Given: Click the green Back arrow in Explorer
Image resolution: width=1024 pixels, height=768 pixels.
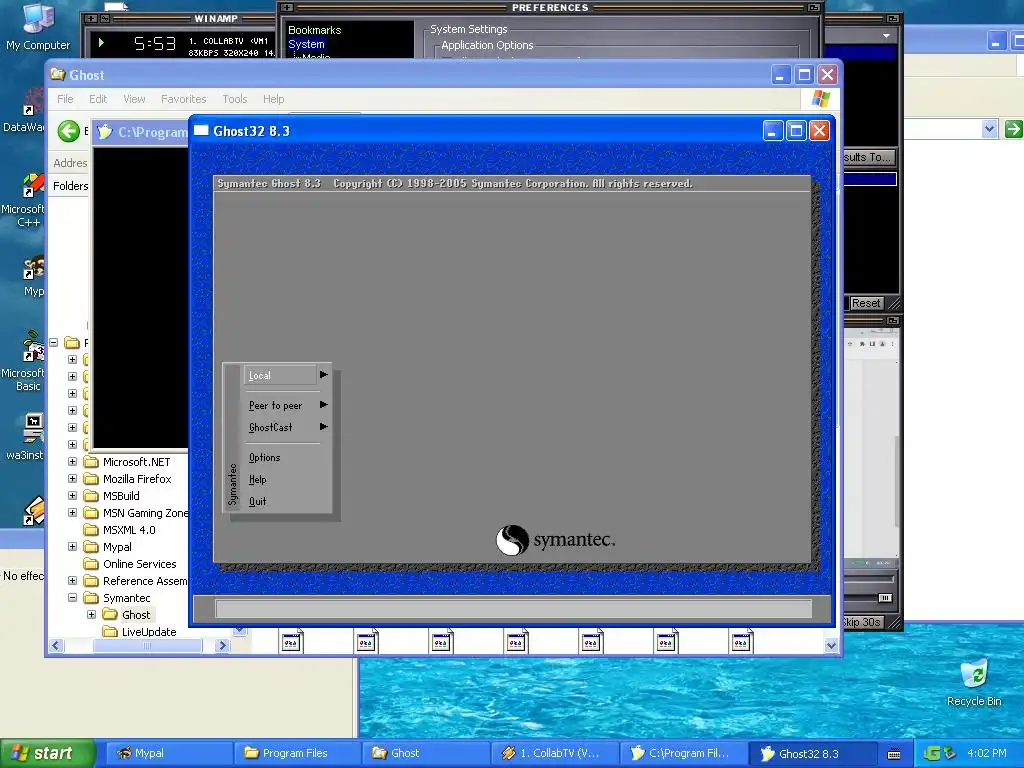Looking at the screenshot, I should [69, 131].
